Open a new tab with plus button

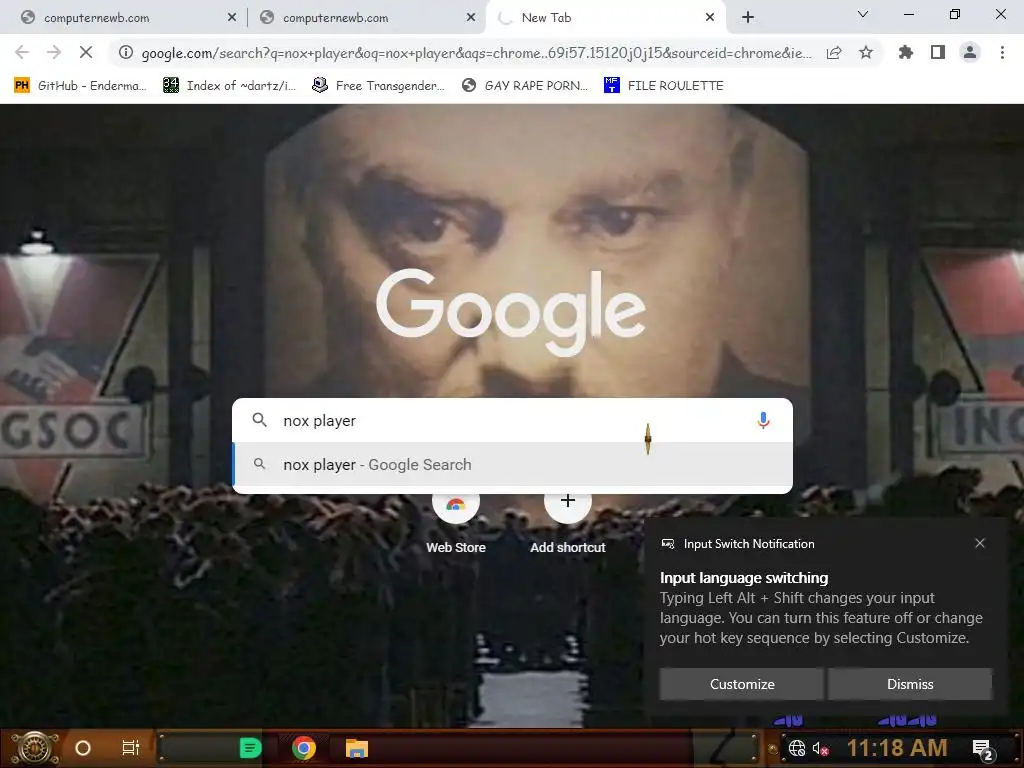(x=748, y=18)
